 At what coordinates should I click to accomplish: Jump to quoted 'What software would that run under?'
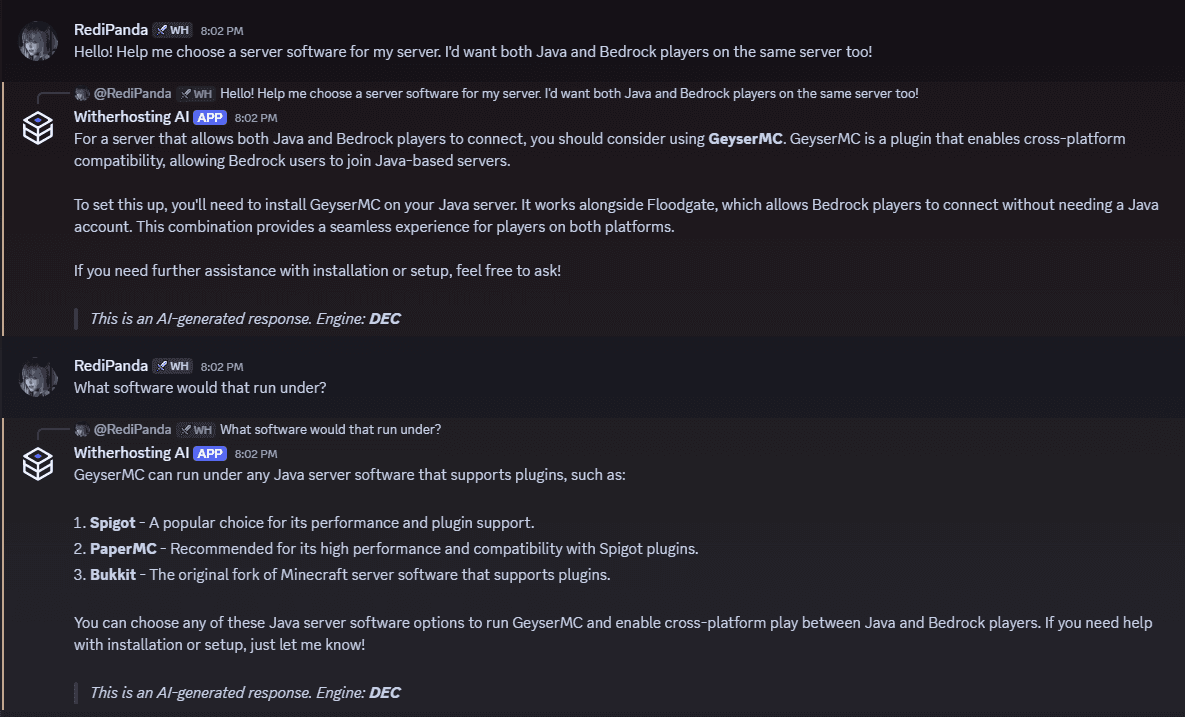pyautogui.click(x=330, y=430)
